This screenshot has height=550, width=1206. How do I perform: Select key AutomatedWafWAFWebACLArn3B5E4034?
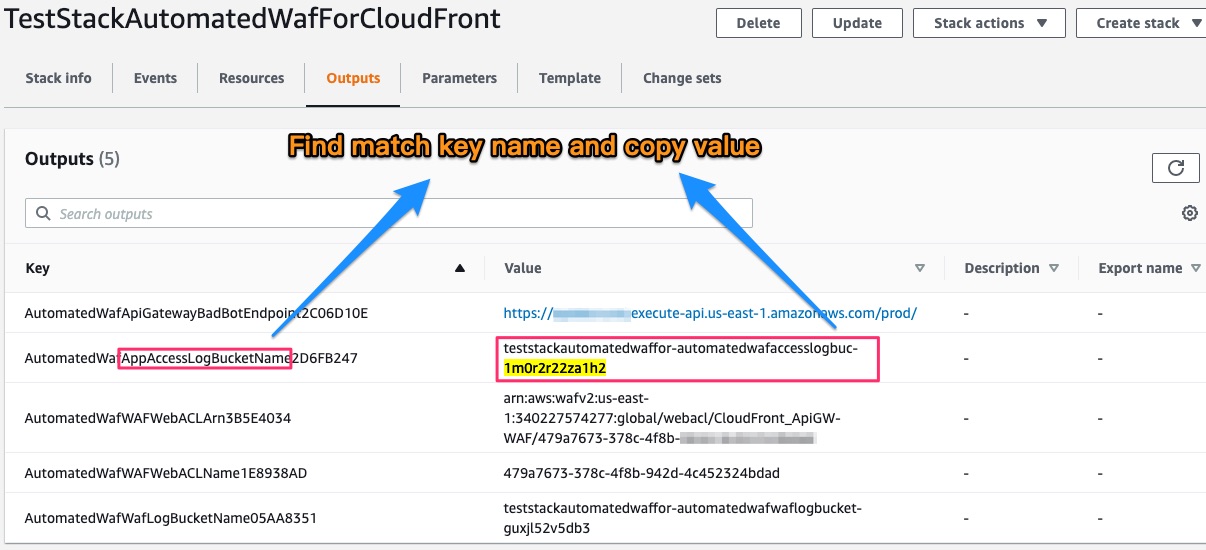click(158, 418)
